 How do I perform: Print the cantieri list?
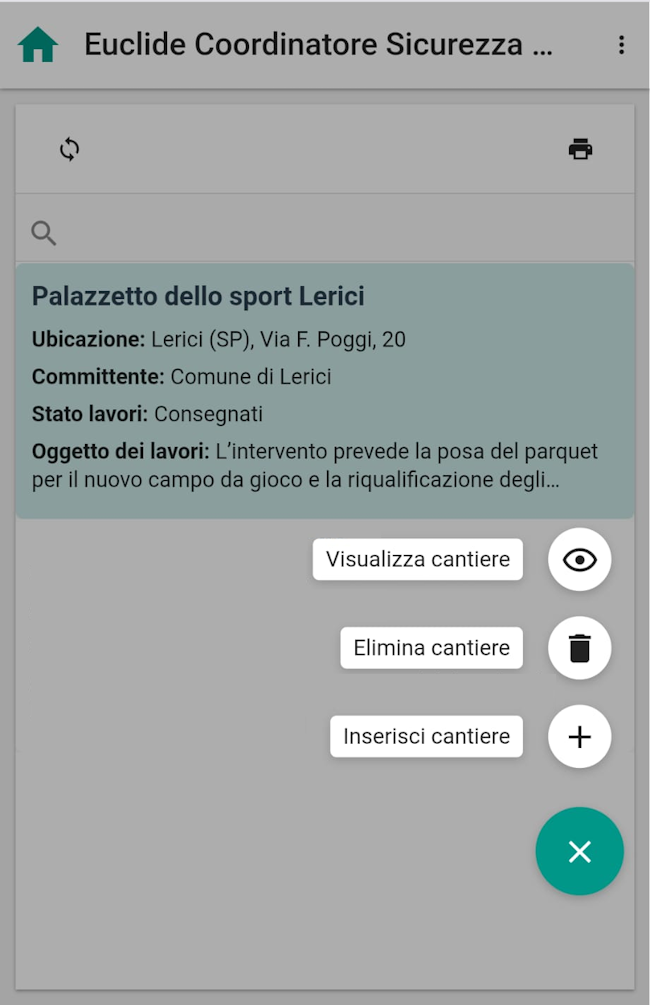click(x=580, y=150)
